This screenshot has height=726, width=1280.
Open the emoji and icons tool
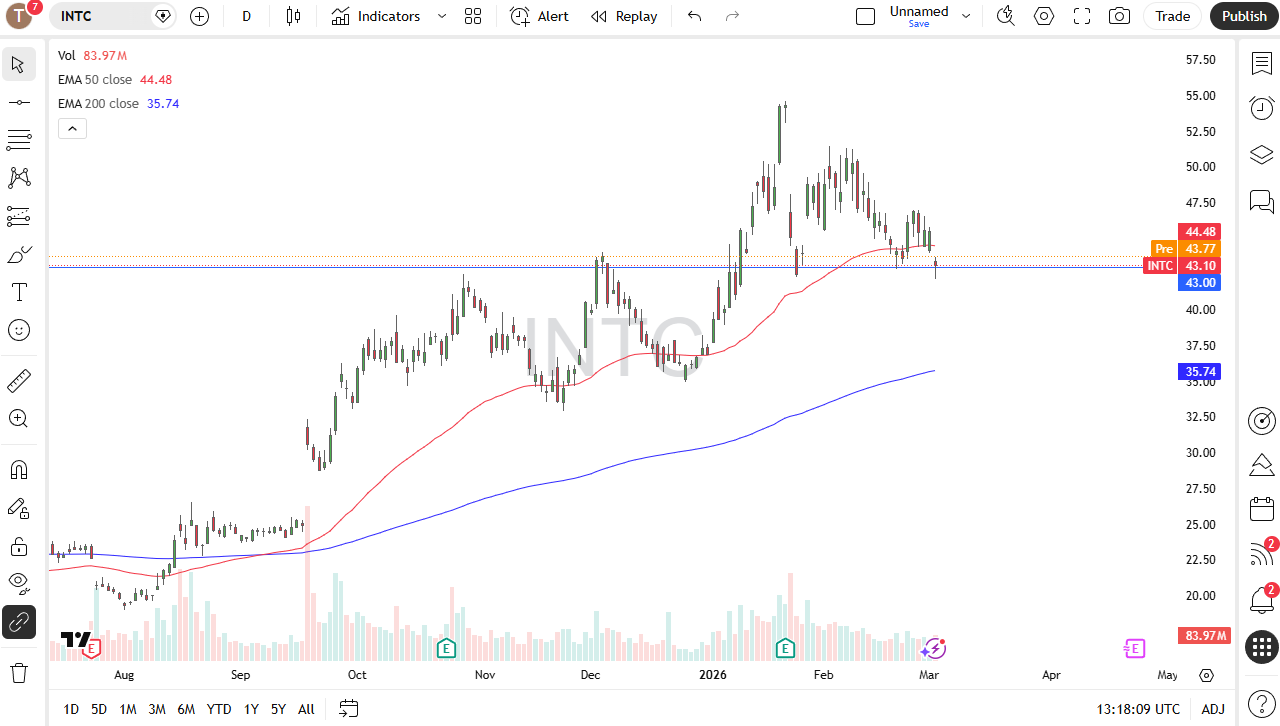tap(19, 330)
